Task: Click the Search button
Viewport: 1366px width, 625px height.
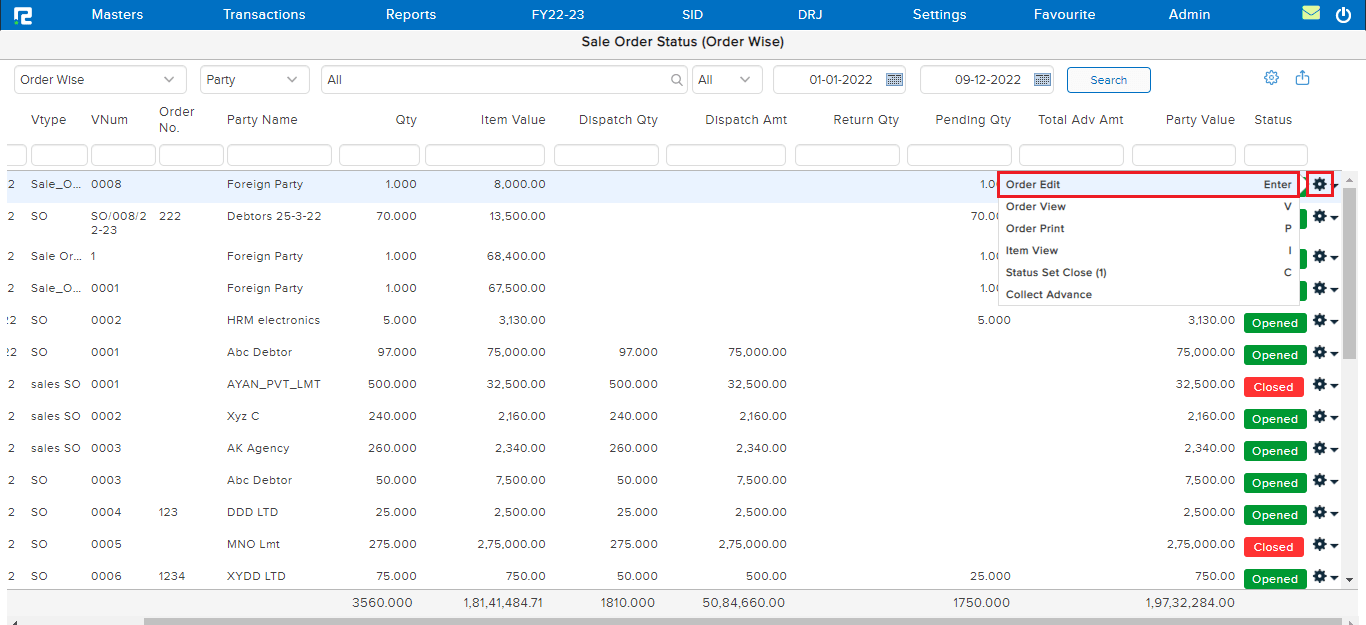Action: click(x=1108, y=80)
